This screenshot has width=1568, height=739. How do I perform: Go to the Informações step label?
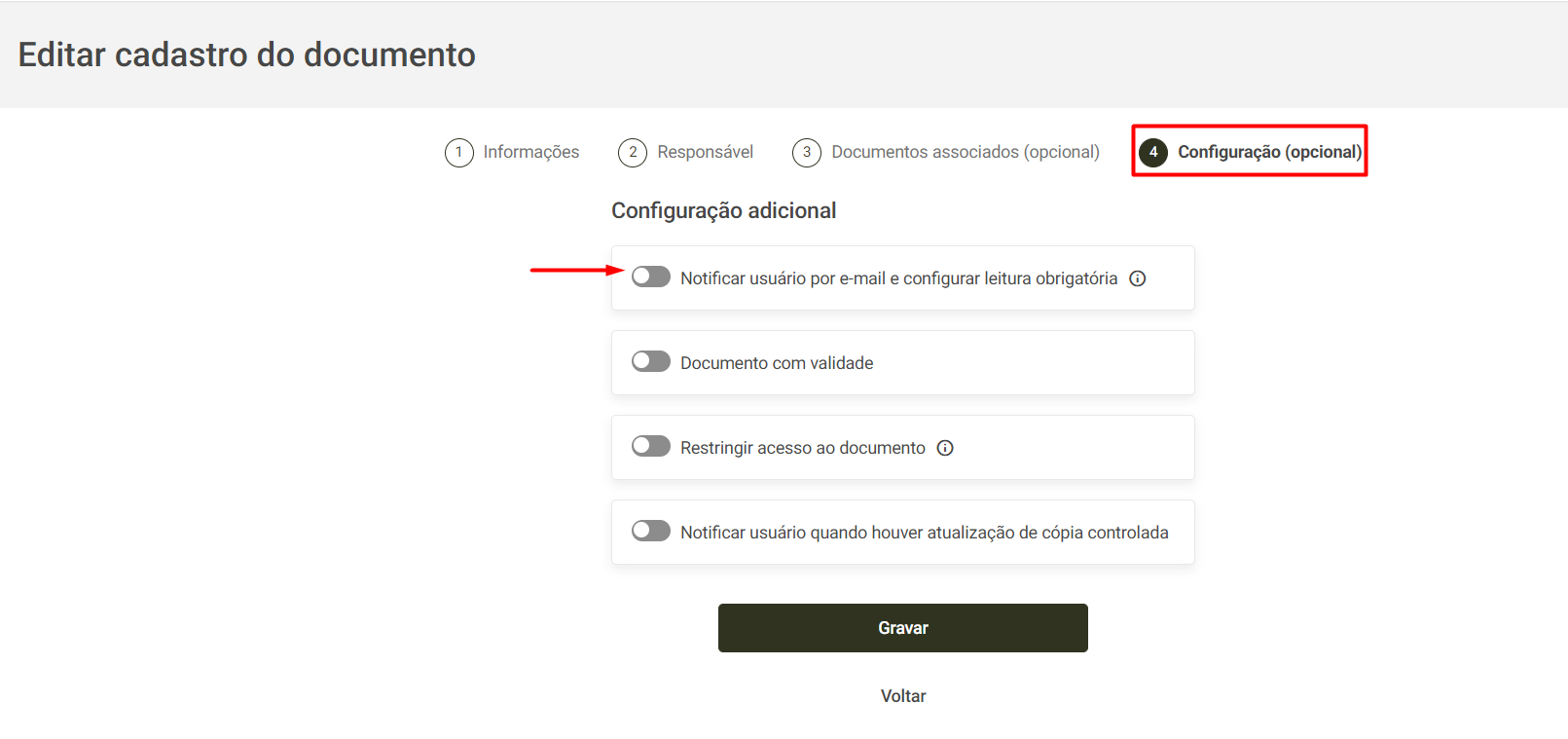(531, 152)
